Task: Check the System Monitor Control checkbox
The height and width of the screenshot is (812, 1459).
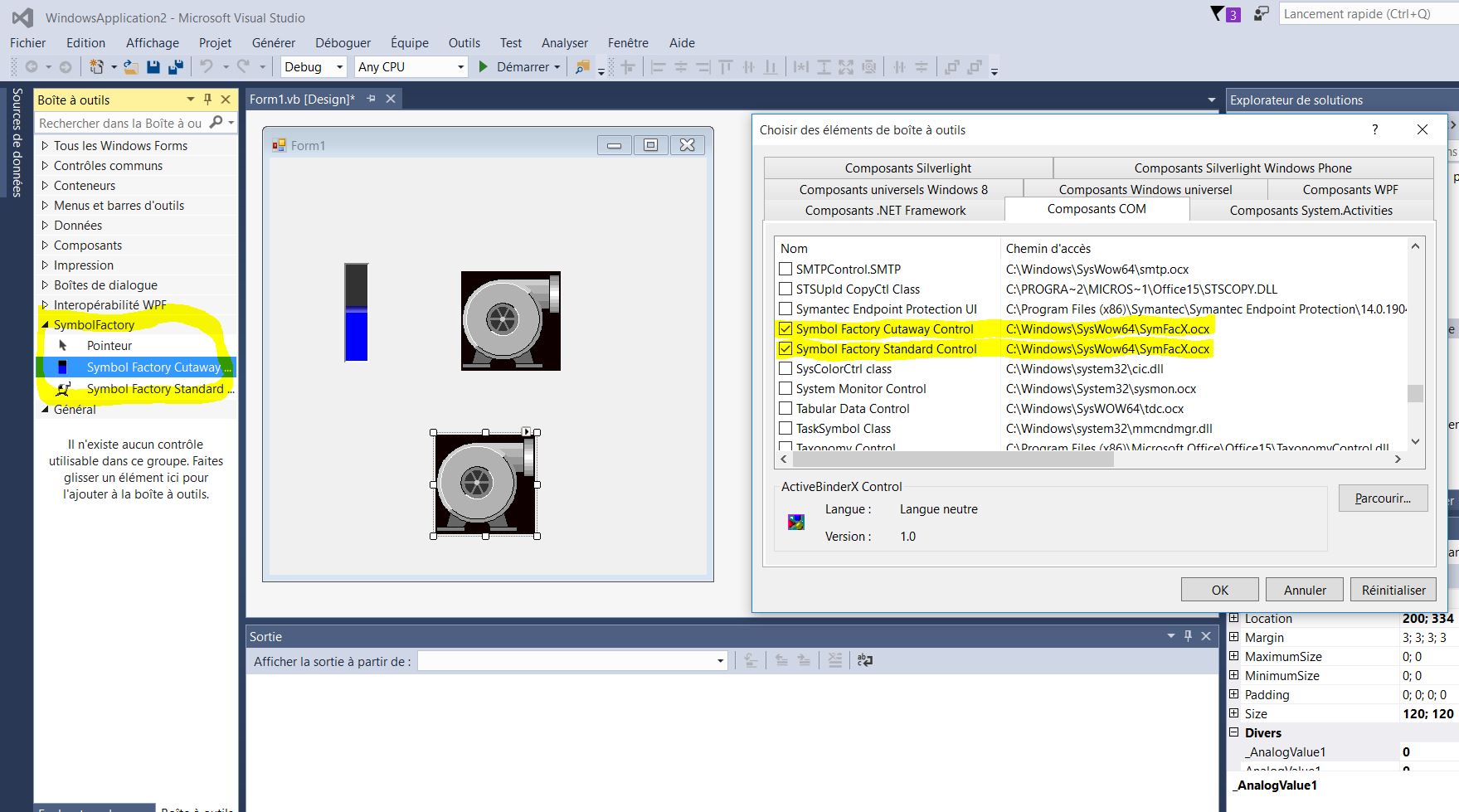Action: (x=785, y=388)
